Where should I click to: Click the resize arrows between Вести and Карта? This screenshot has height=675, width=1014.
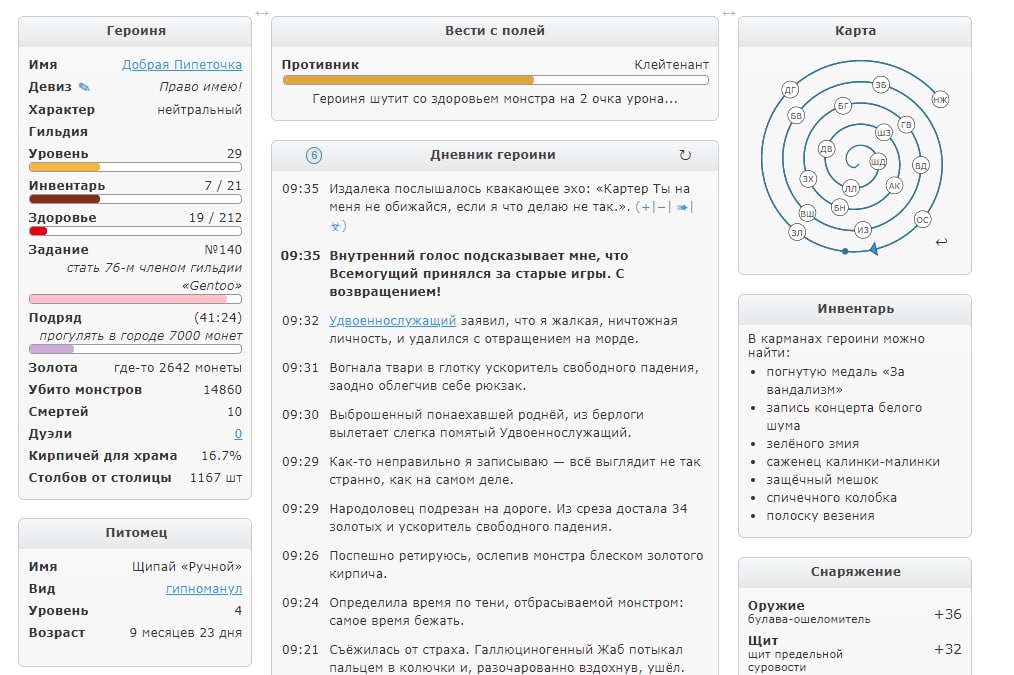(x=729, y=13)
